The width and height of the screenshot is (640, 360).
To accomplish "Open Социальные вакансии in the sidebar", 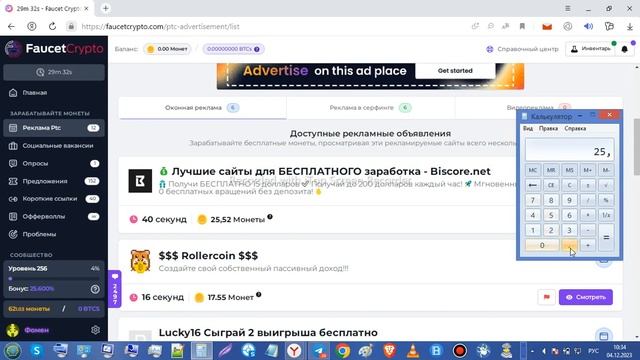I will click(x=54, y=146).
